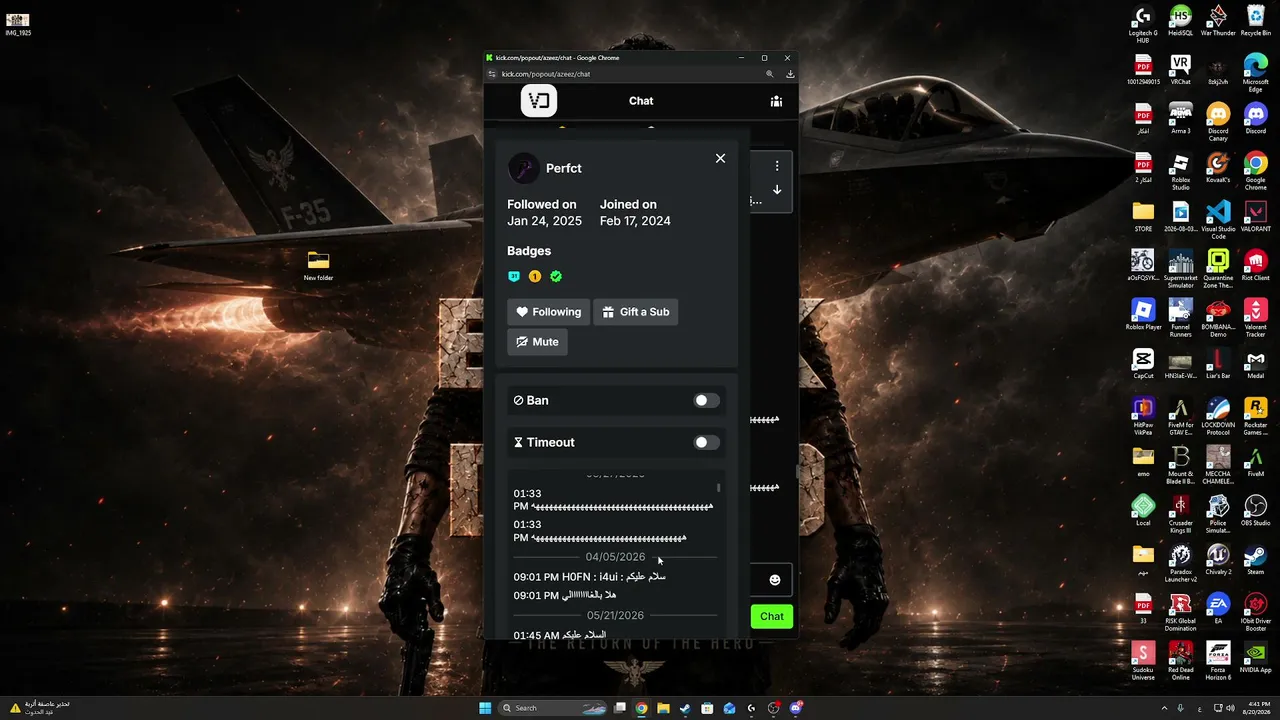Click the message history scrollbar
This screenshot has height=720, width=1280.
click(718, 488)
